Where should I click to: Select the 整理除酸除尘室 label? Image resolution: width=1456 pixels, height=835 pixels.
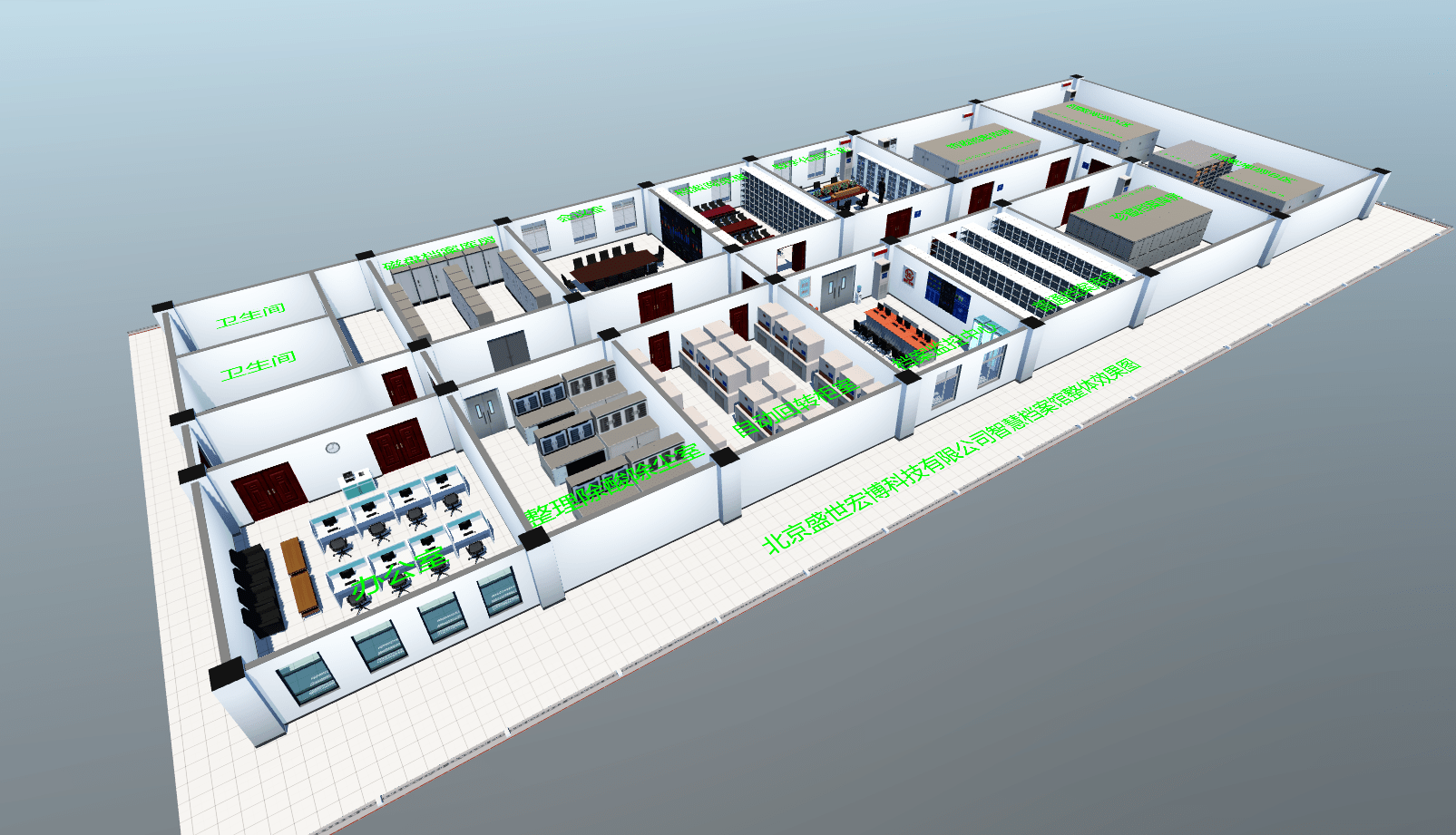coord(615,484)
